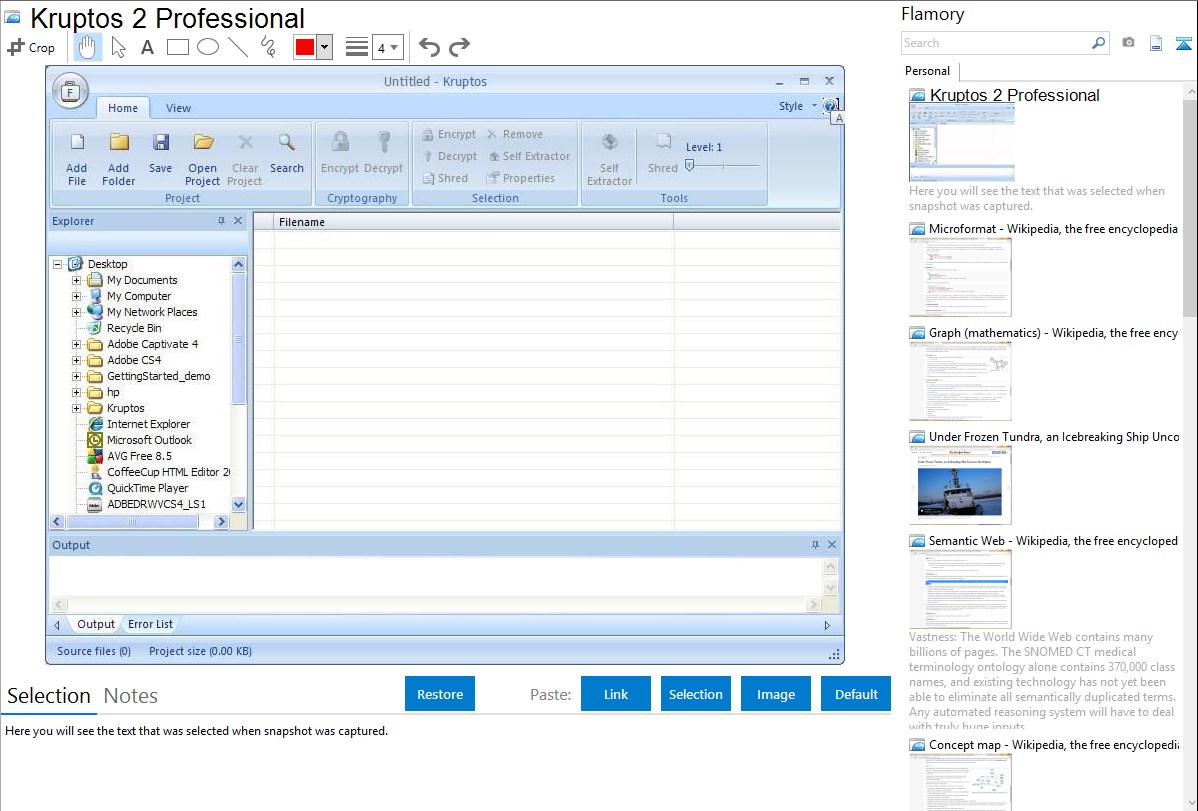Click the round Kruptos application button

pyautogui.click(x=70, y=92)
